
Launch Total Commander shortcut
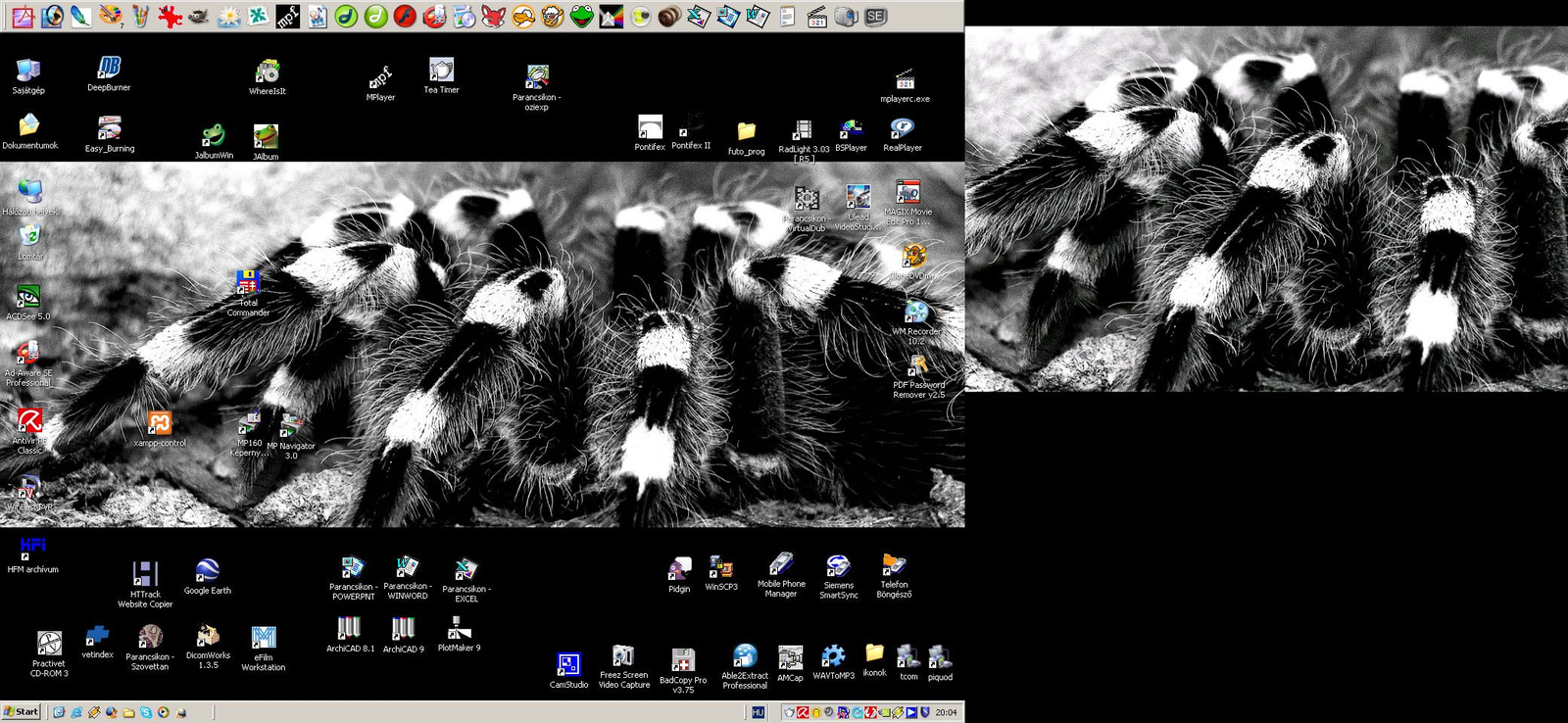click(248, 293)
